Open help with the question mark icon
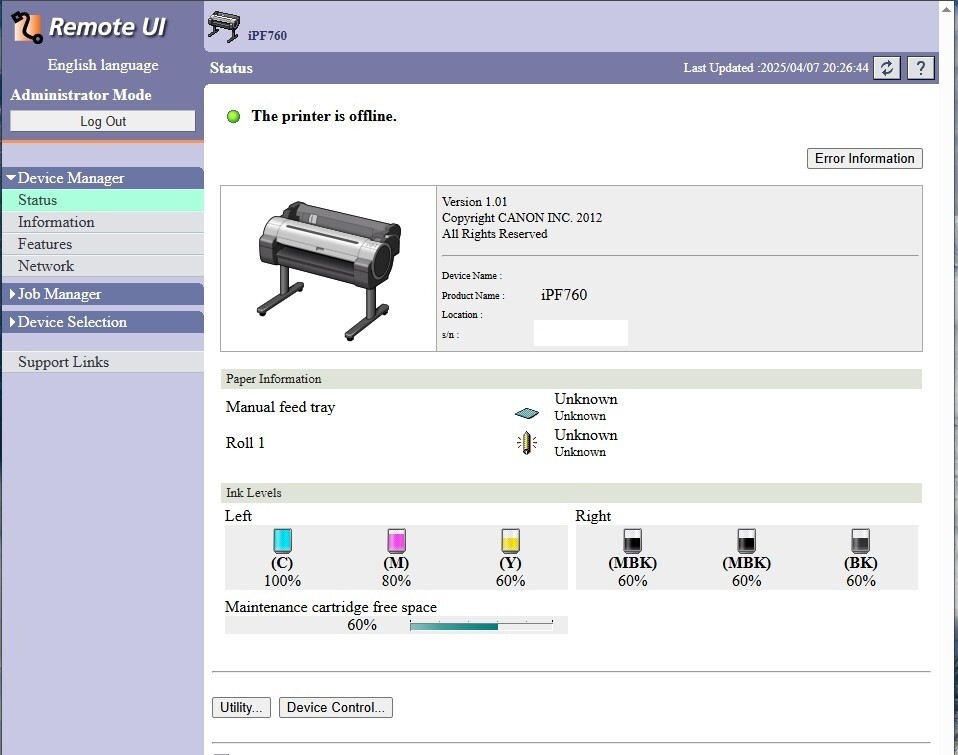This screenshot has height=755, width=958. [920, 68]
